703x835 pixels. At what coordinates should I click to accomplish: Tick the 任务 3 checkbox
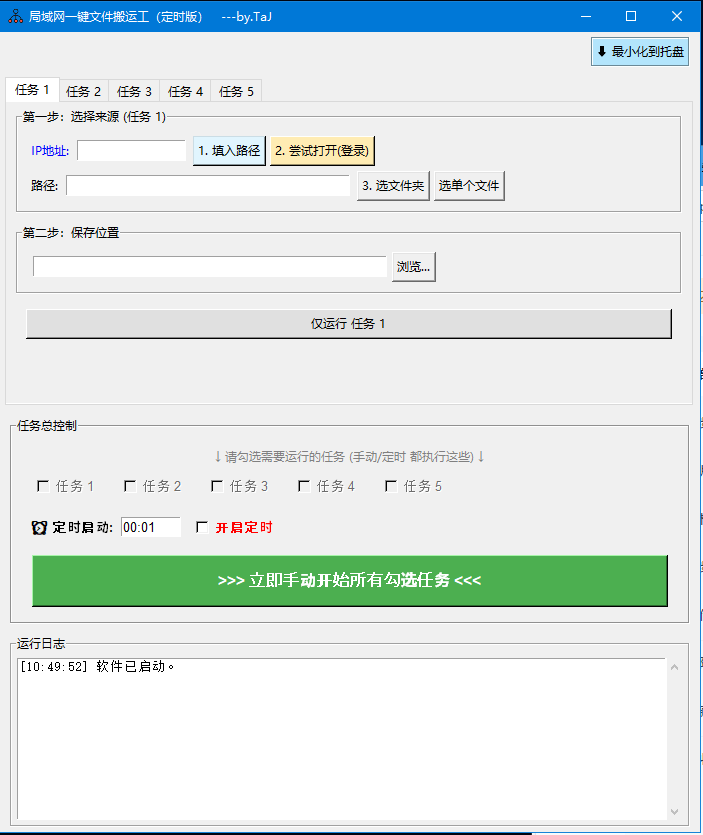pos(217,487)
